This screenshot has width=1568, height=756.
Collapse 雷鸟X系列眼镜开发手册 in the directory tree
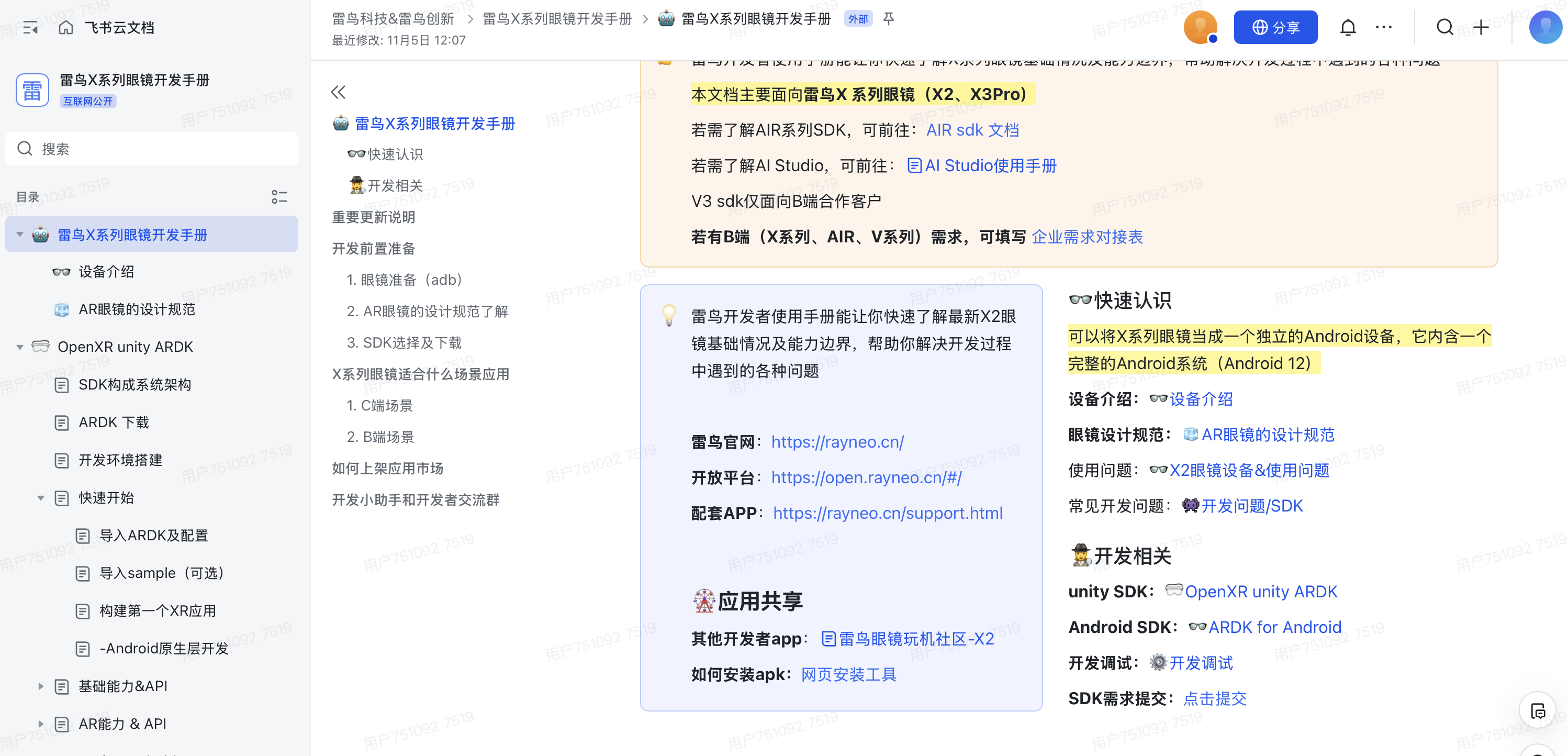click(20, 234)
